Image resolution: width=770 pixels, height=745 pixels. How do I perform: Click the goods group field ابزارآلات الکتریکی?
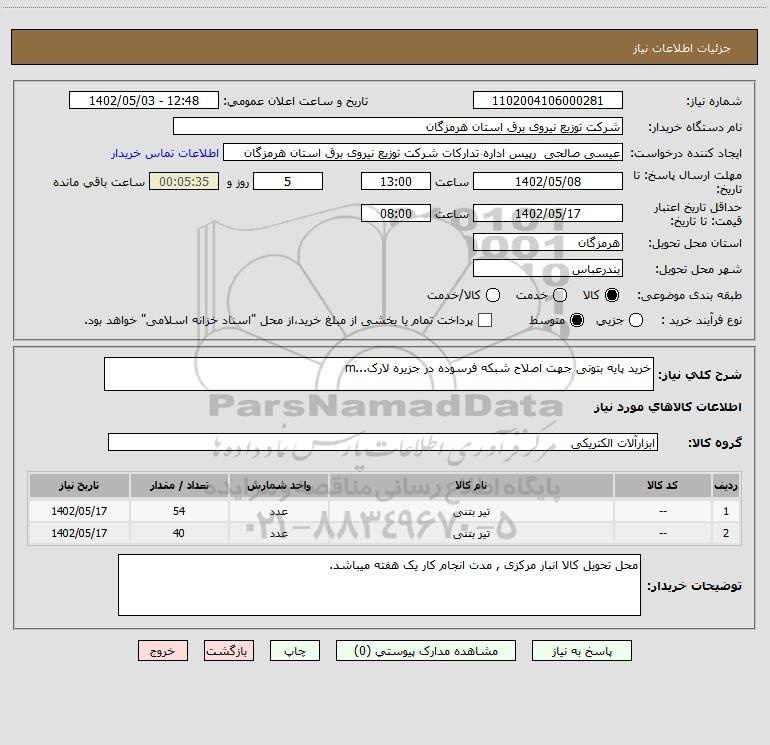point(383,442)
